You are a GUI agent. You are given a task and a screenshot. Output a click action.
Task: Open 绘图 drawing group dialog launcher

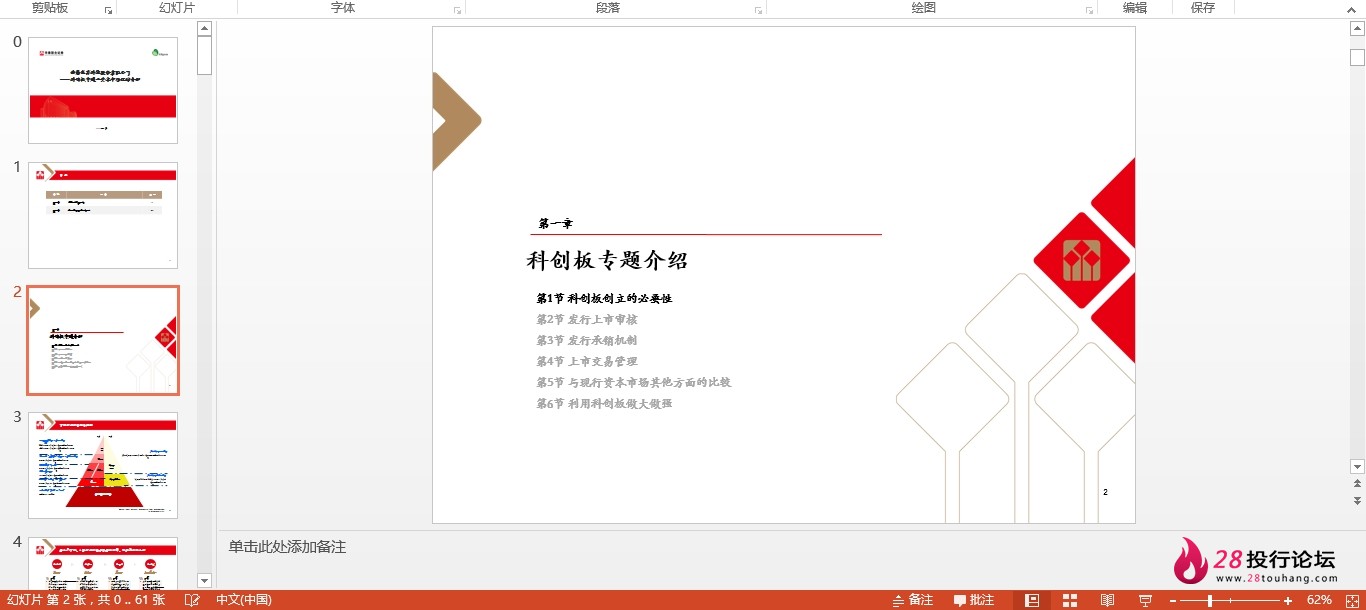point(1089,10)
